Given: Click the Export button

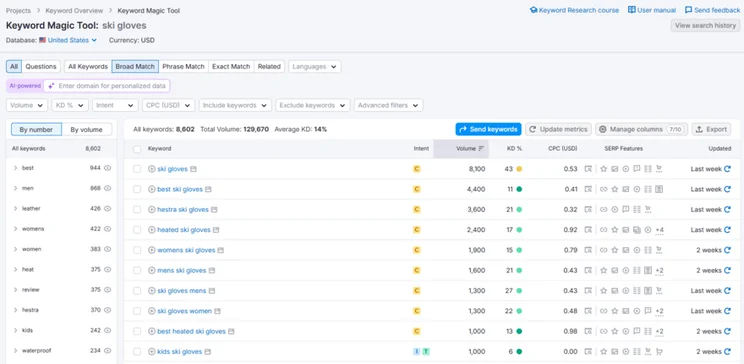Looking at the screenshot, I should click(x=711, y=129).
